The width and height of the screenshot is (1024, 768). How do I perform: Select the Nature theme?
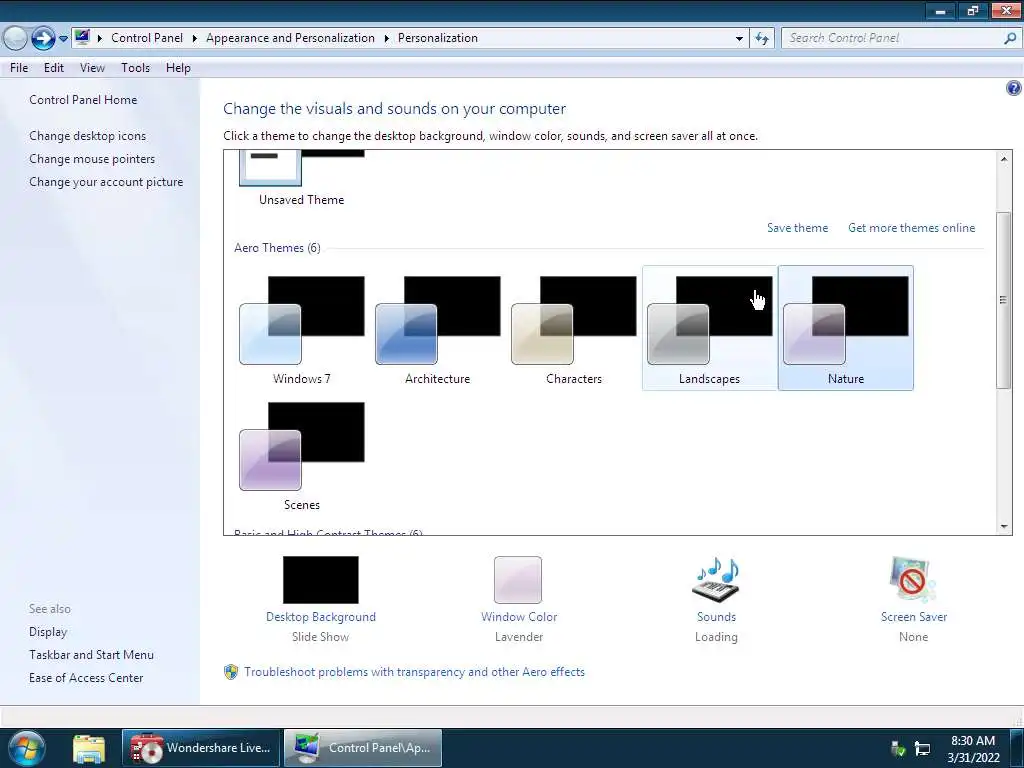coord(846,328)
